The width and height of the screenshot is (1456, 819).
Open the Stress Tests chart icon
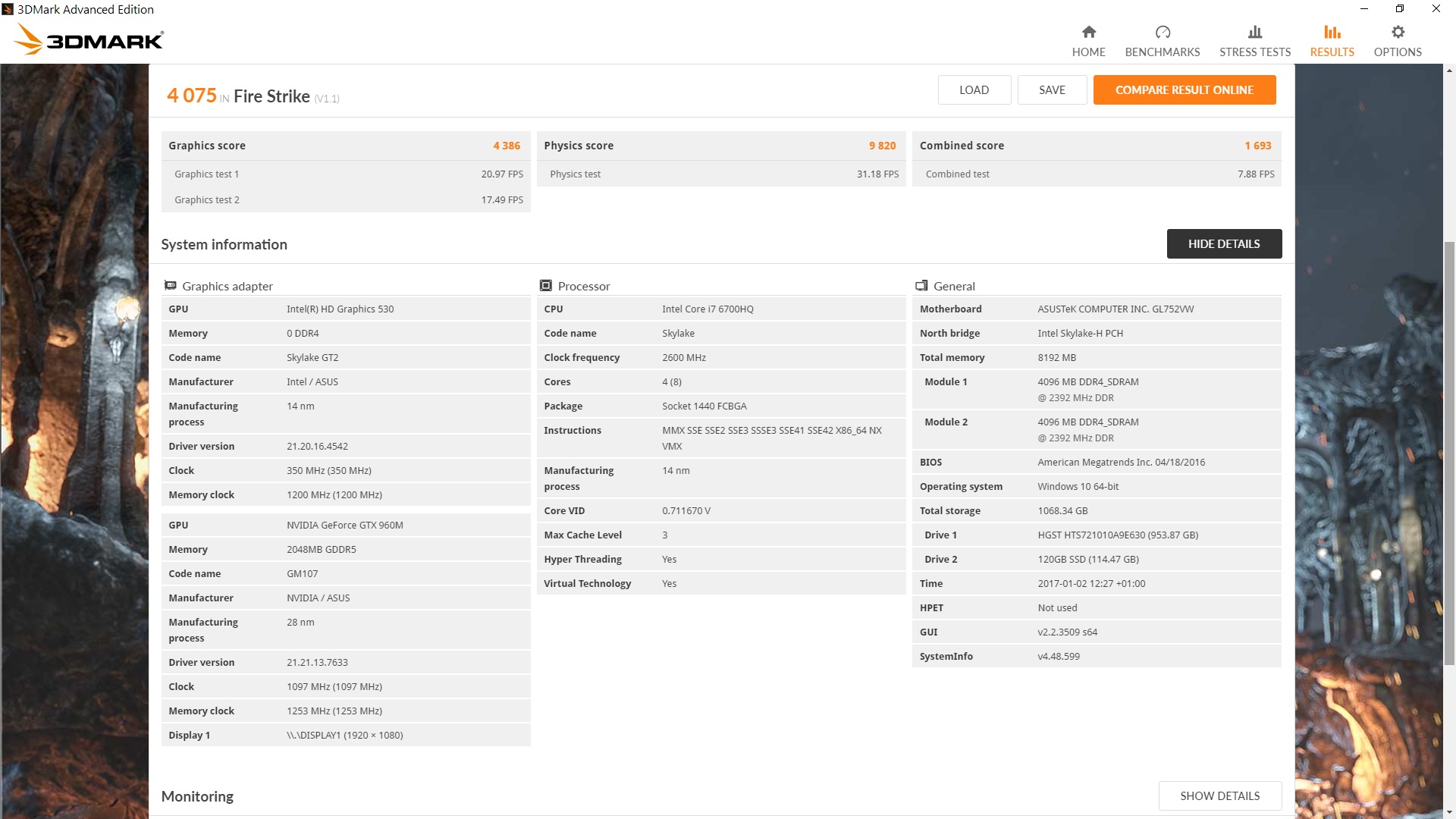(x=1255, y=32)
